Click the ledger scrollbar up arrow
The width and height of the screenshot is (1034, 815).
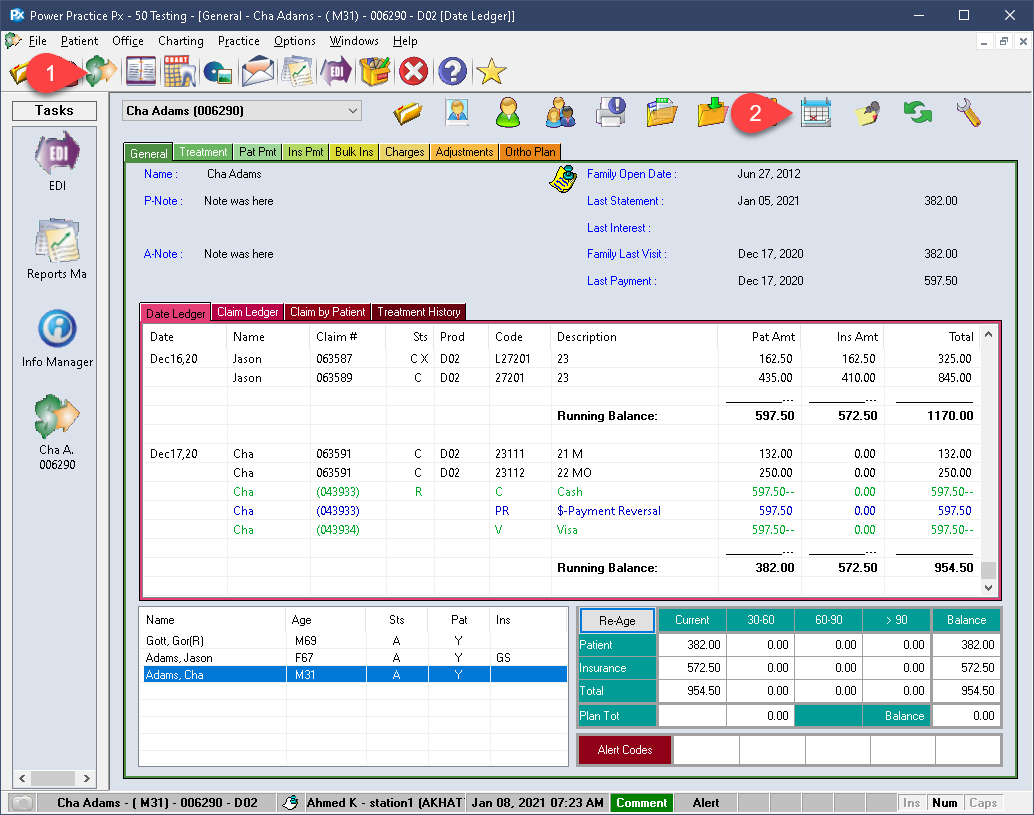(988, 334)
